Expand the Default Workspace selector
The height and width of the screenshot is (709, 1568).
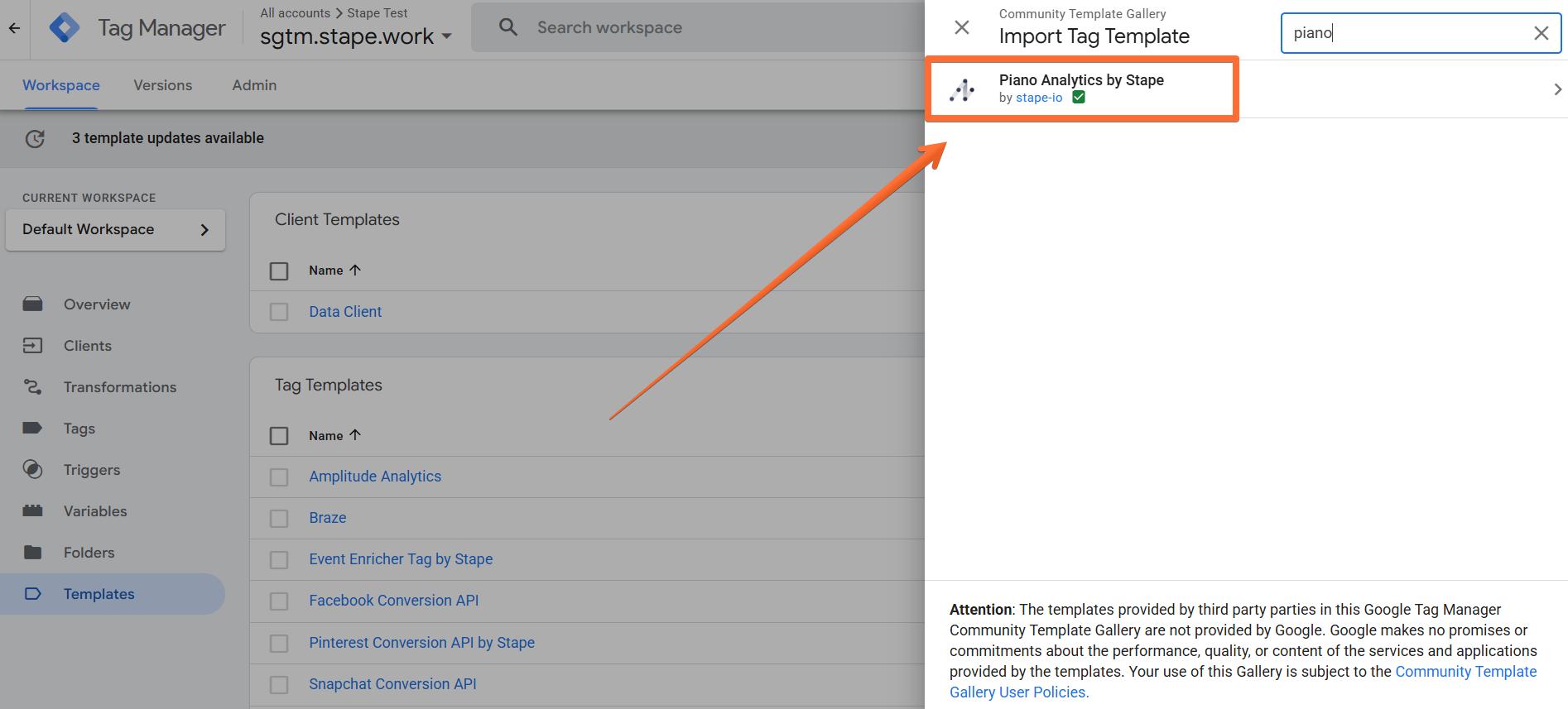click(x=115, y=230)
